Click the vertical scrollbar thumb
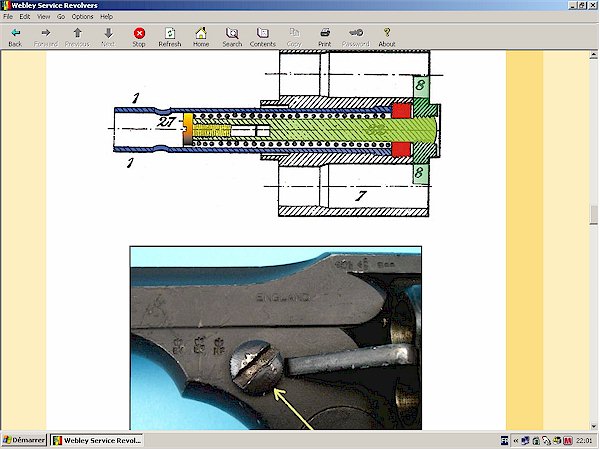The height and width of the screenshot is (450, 600). click(593, 215)
